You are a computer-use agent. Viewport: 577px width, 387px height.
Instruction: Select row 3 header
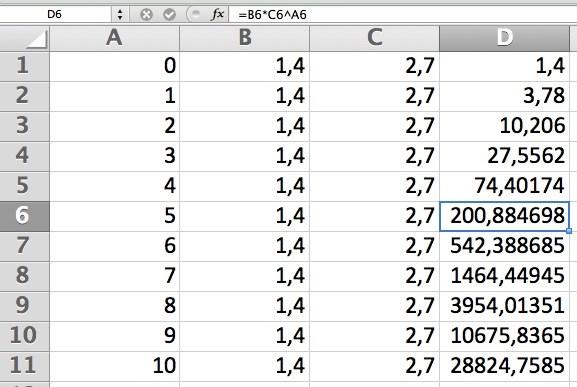25,126
